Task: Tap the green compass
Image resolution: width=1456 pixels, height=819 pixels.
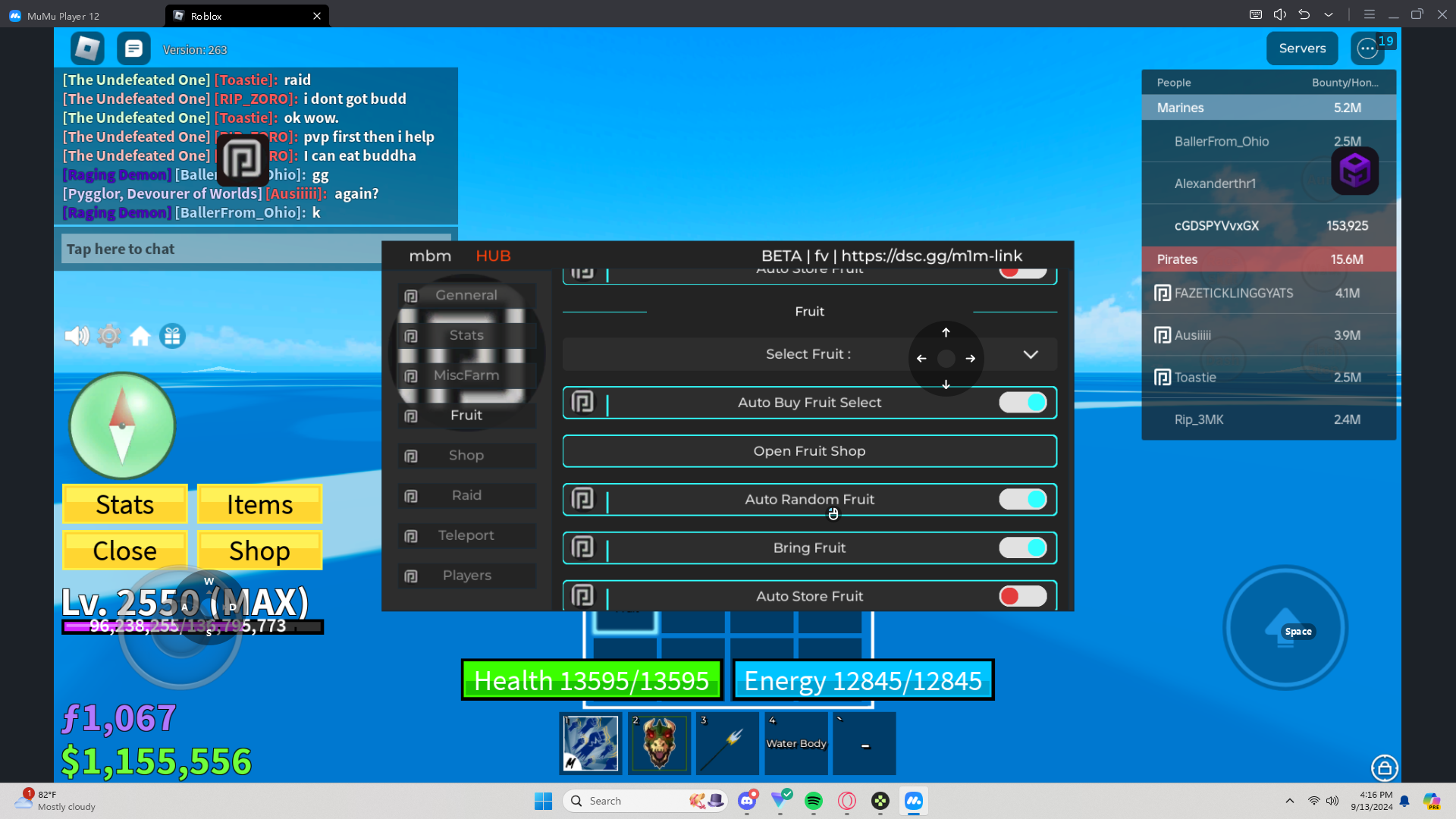Action: click(122, 425)
